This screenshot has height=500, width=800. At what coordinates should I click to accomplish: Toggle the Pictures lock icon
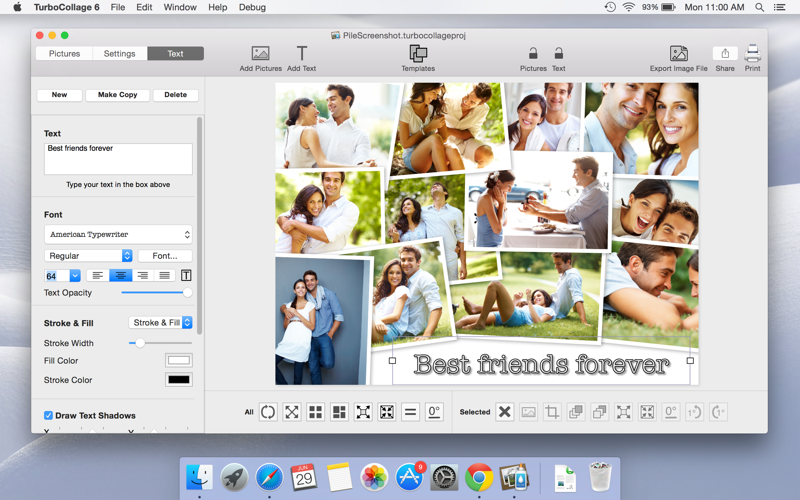(533, 54)
